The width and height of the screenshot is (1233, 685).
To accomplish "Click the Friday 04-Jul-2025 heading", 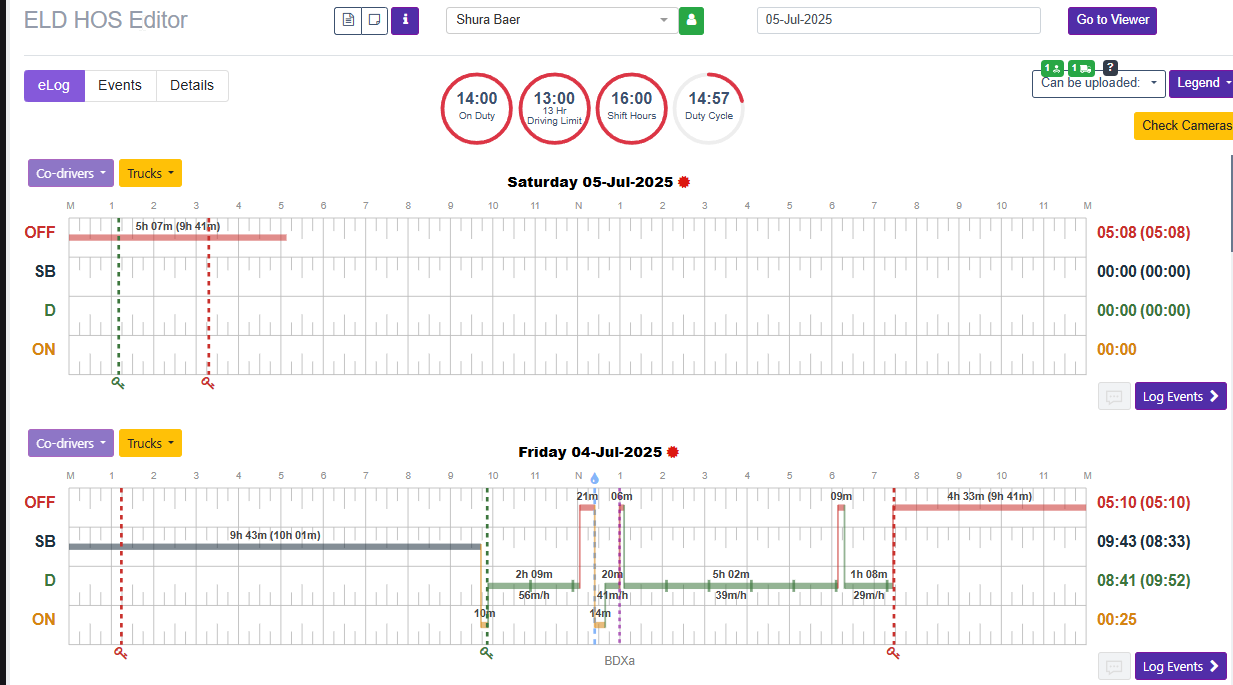I will 590,452.
